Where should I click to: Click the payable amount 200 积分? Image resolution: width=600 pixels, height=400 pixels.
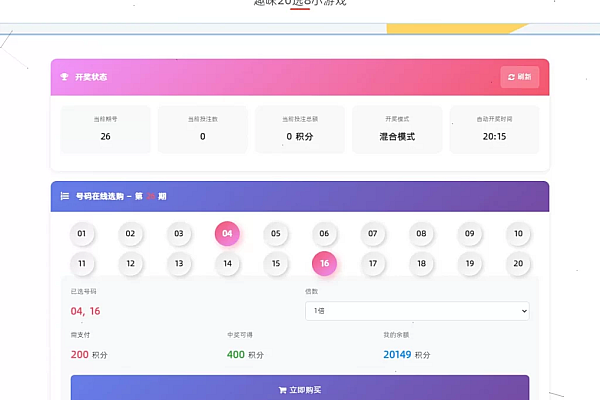point(89,355)
